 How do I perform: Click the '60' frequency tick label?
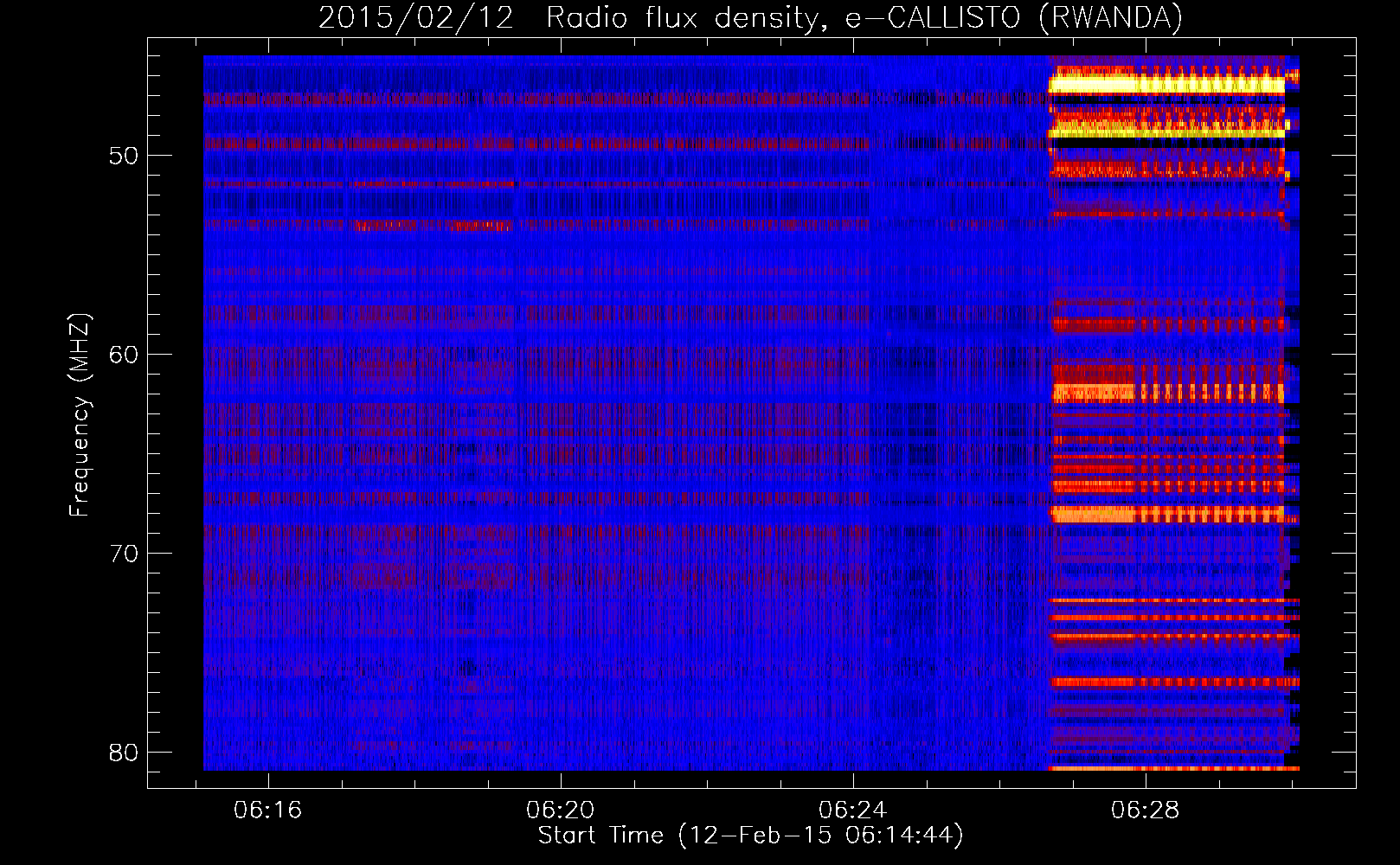pos(124,355)
